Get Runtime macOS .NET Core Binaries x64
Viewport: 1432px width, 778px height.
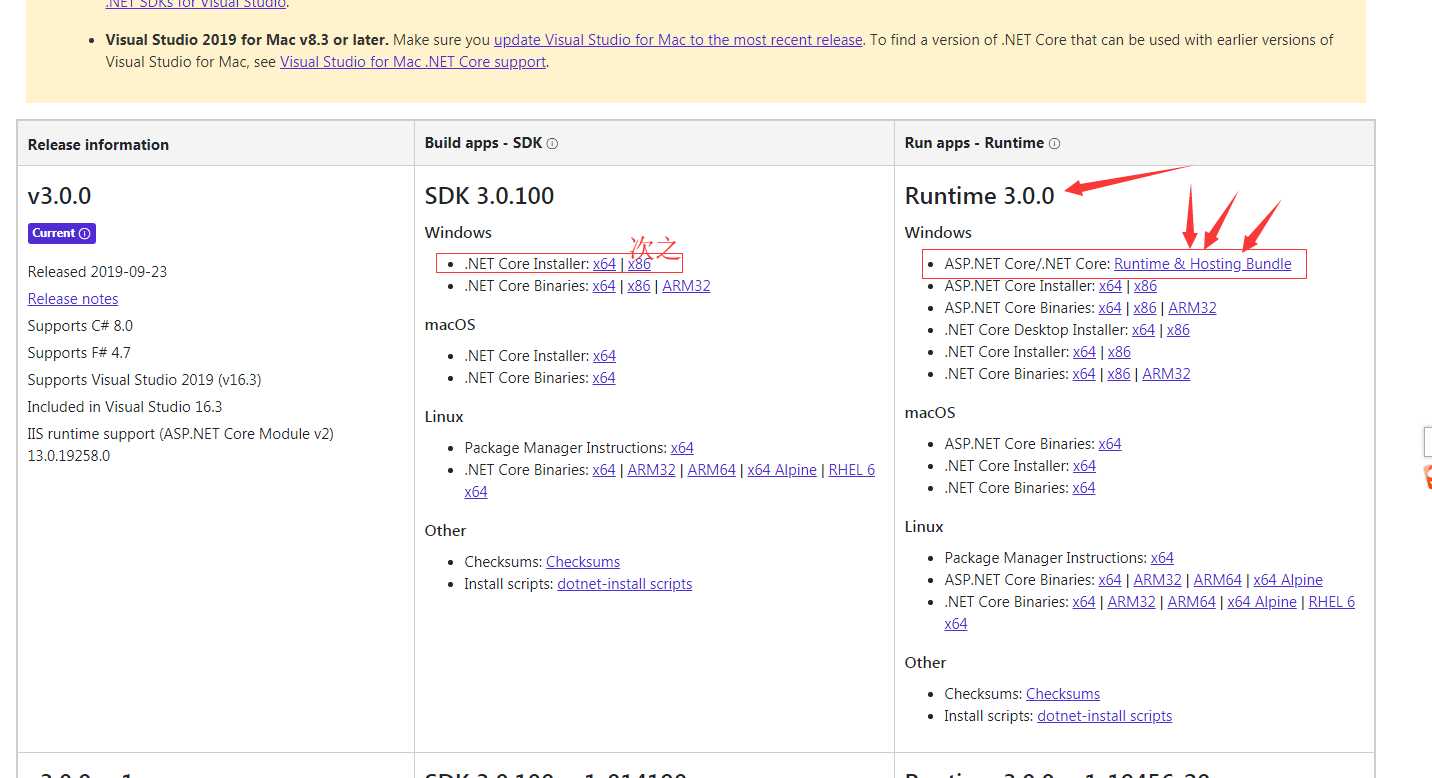pyautogui.click(x=1084, y=488)
